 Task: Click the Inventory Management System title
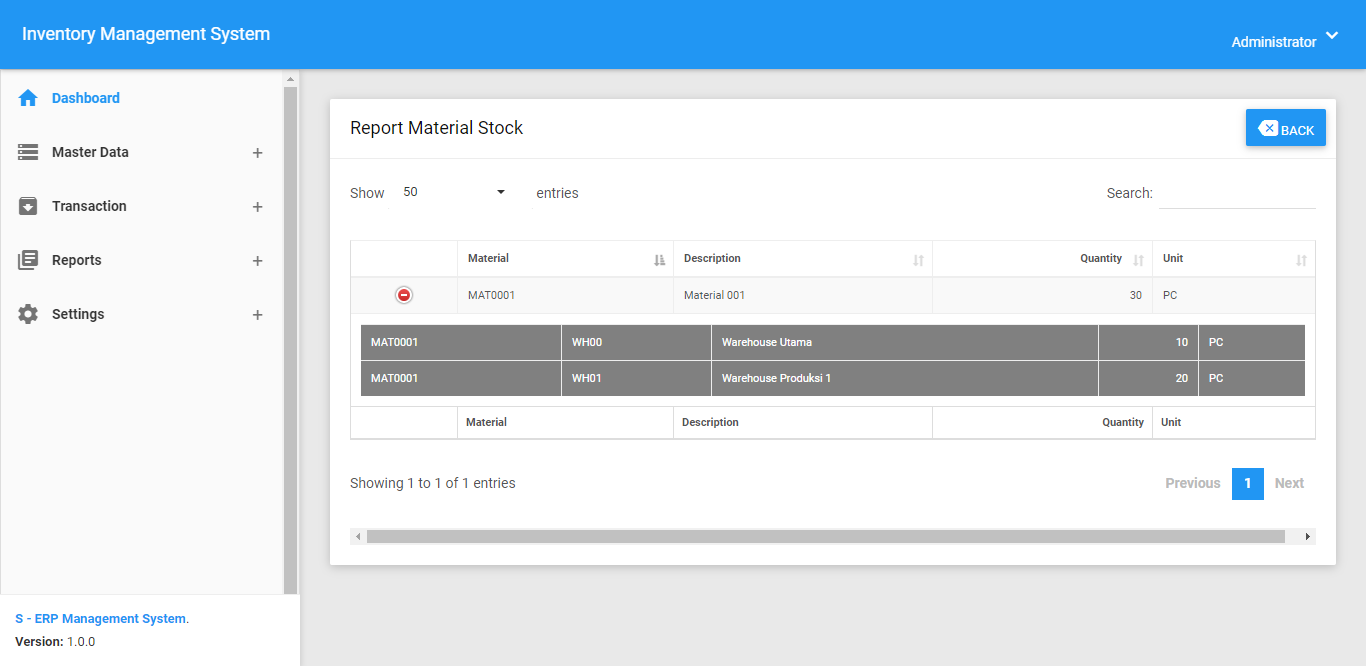(x=146, y=34)
